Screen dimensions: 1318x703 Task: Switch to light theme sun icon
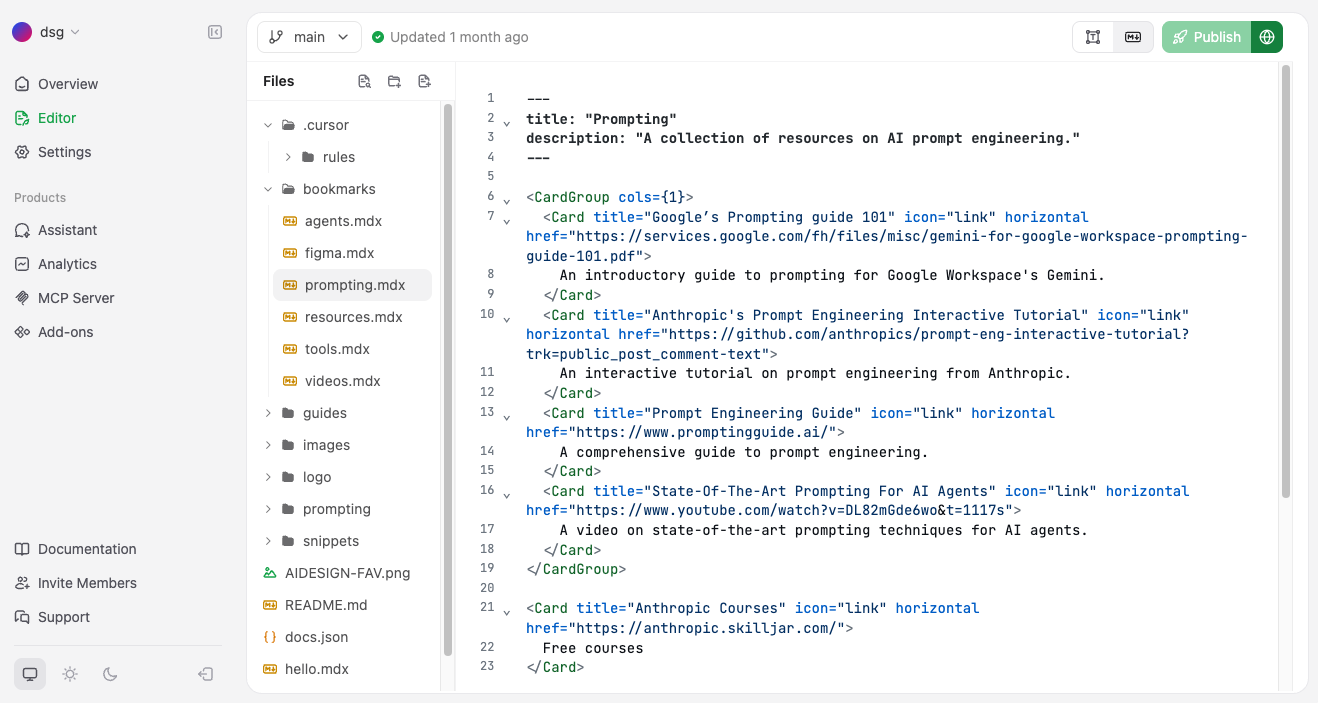click(70, 674)
